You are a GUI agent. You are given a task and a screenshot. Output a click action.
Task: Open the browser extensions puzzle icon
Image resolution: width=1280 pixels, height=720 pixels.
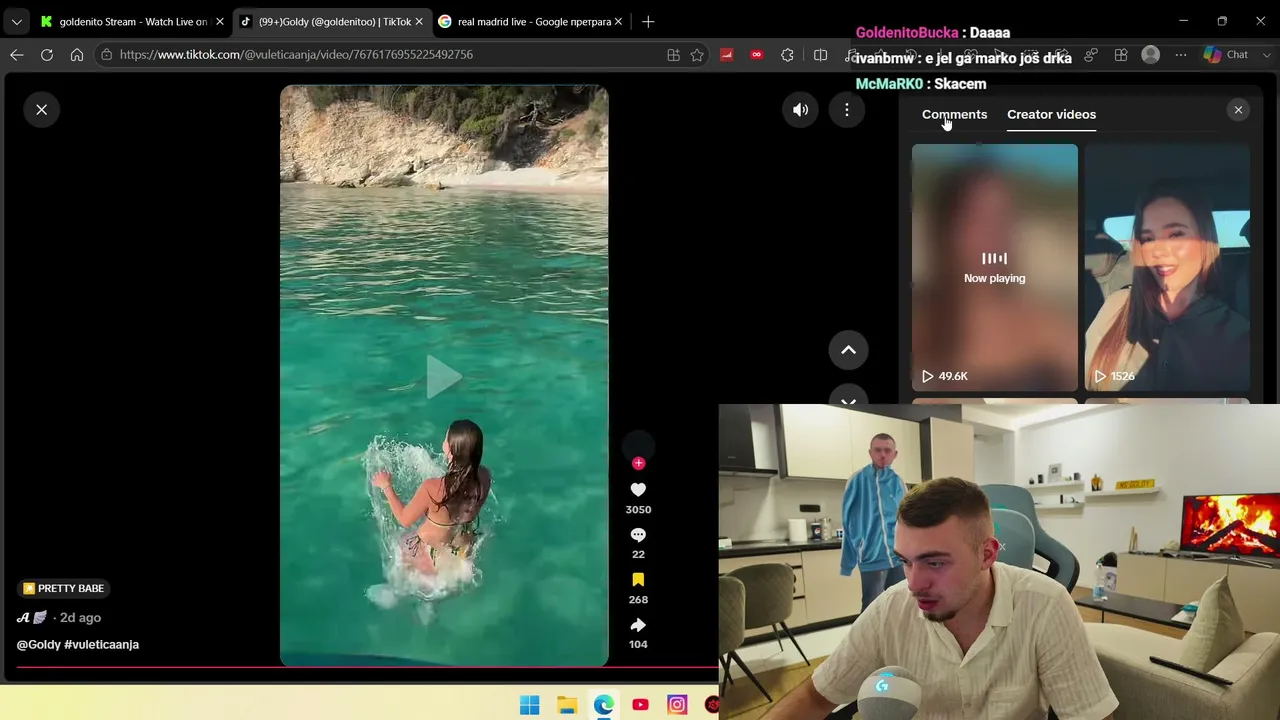788,55
